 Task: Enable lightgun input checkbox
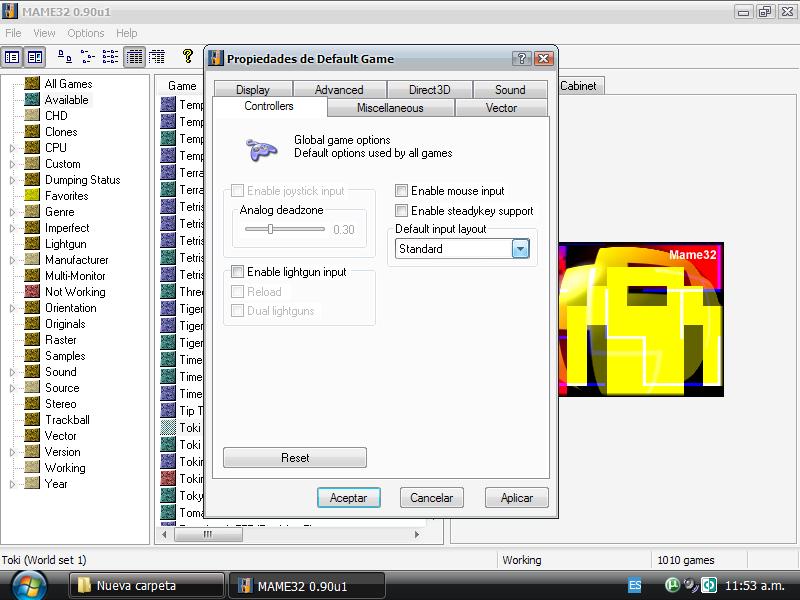[x=237, y=271]
